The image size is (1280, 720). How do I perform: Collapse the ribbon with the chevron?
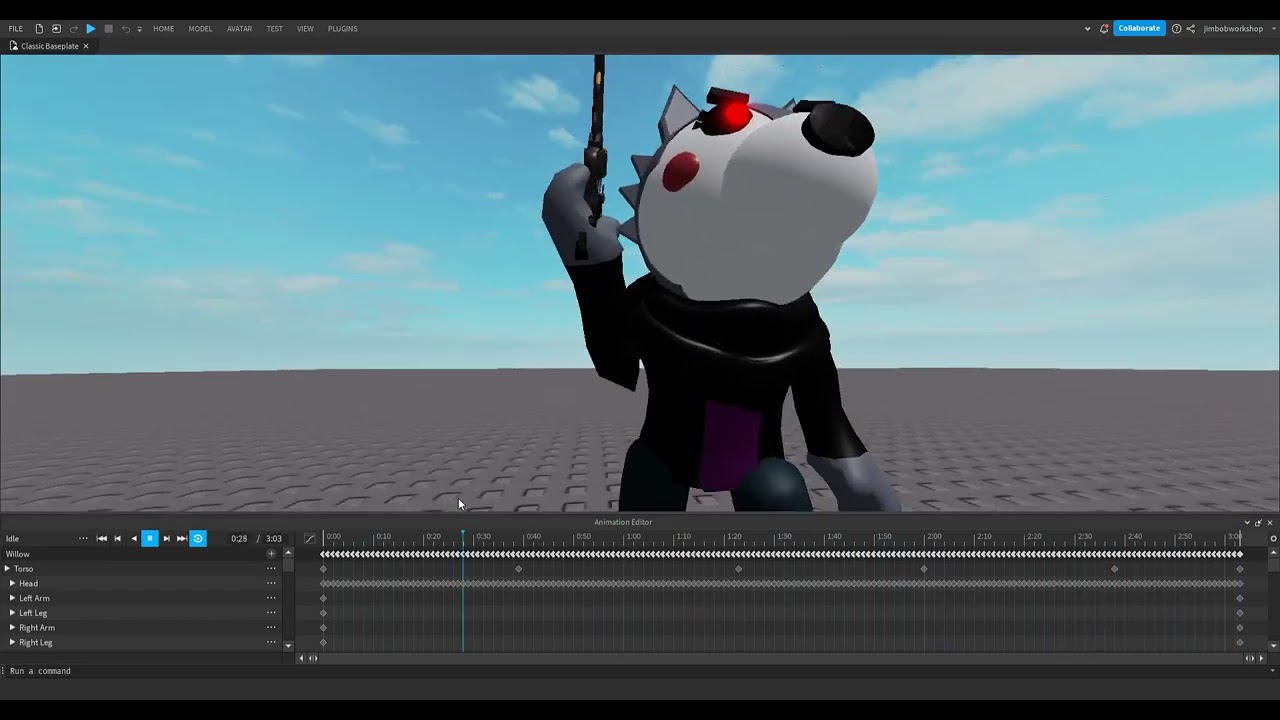click(1087, 29)
